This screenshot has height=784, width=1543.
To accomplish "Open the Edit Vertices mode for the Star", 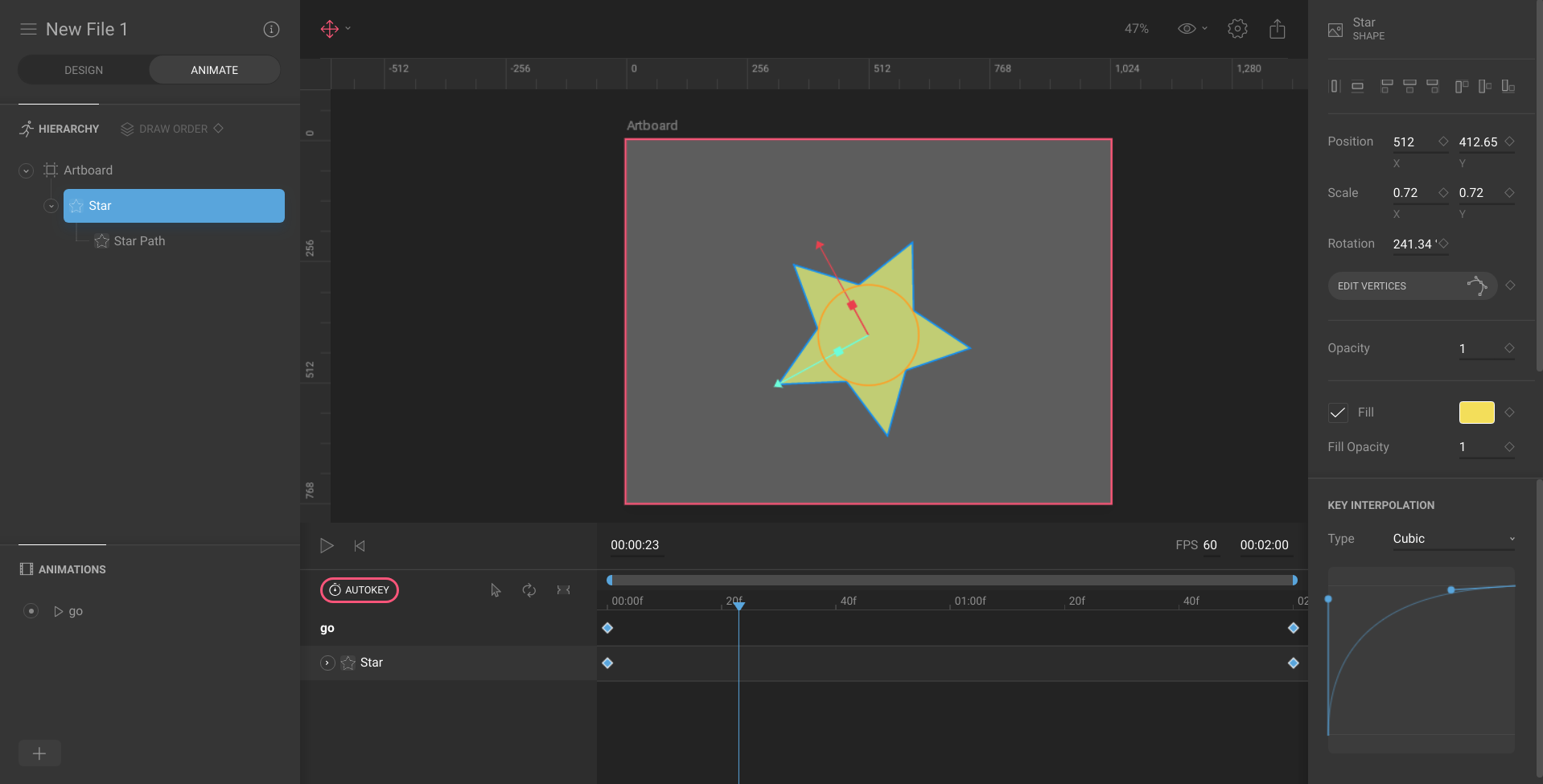I will coord(1413,285).
